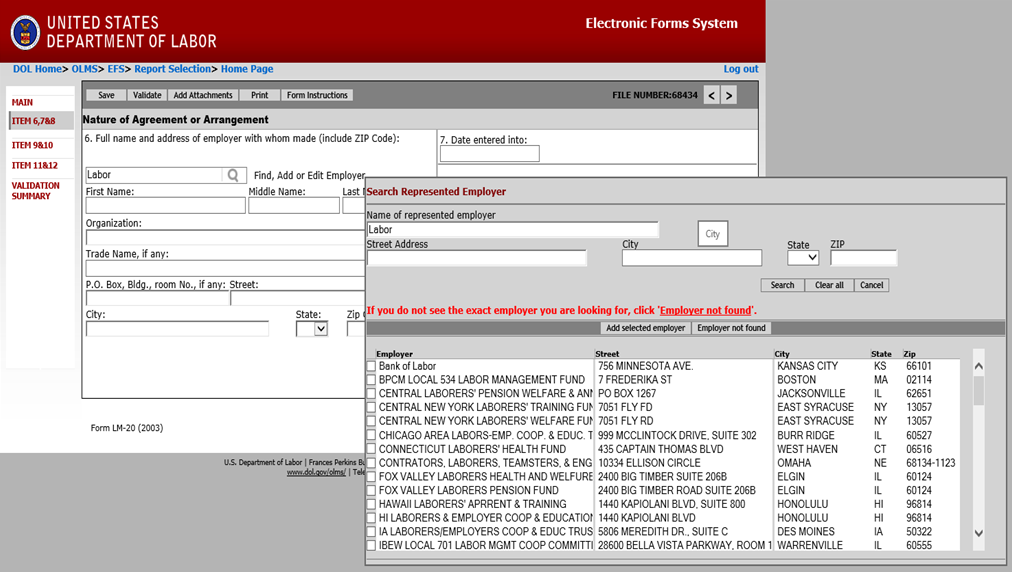Click the City field in search dialog
1012x572 pixels.
pyautogui.click(x=692, y=258)
